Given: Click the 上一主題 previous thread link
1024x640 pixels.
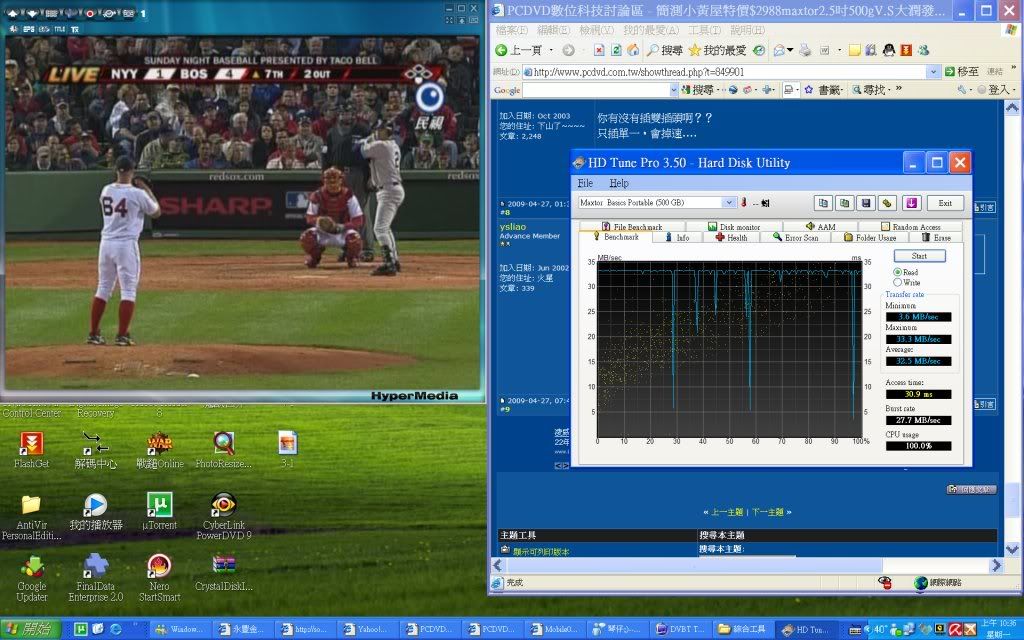Looking at the screenshot, I should (x=726, y=512).
